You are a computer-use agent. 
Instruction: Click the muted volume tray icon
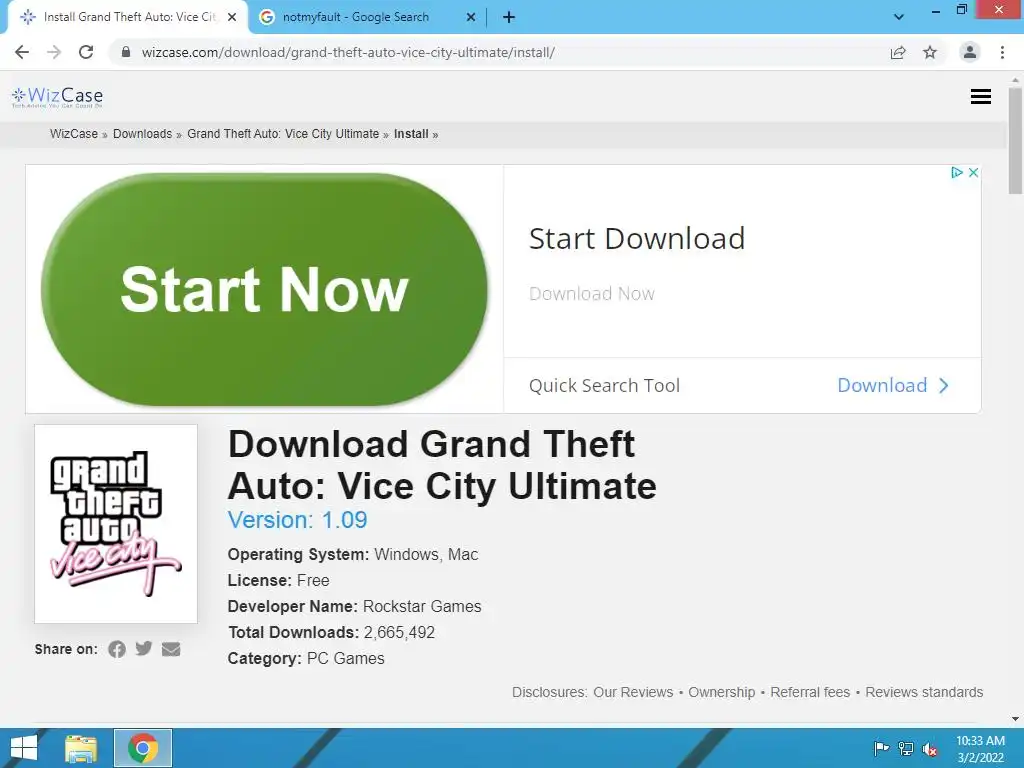(x=930, y=749)
